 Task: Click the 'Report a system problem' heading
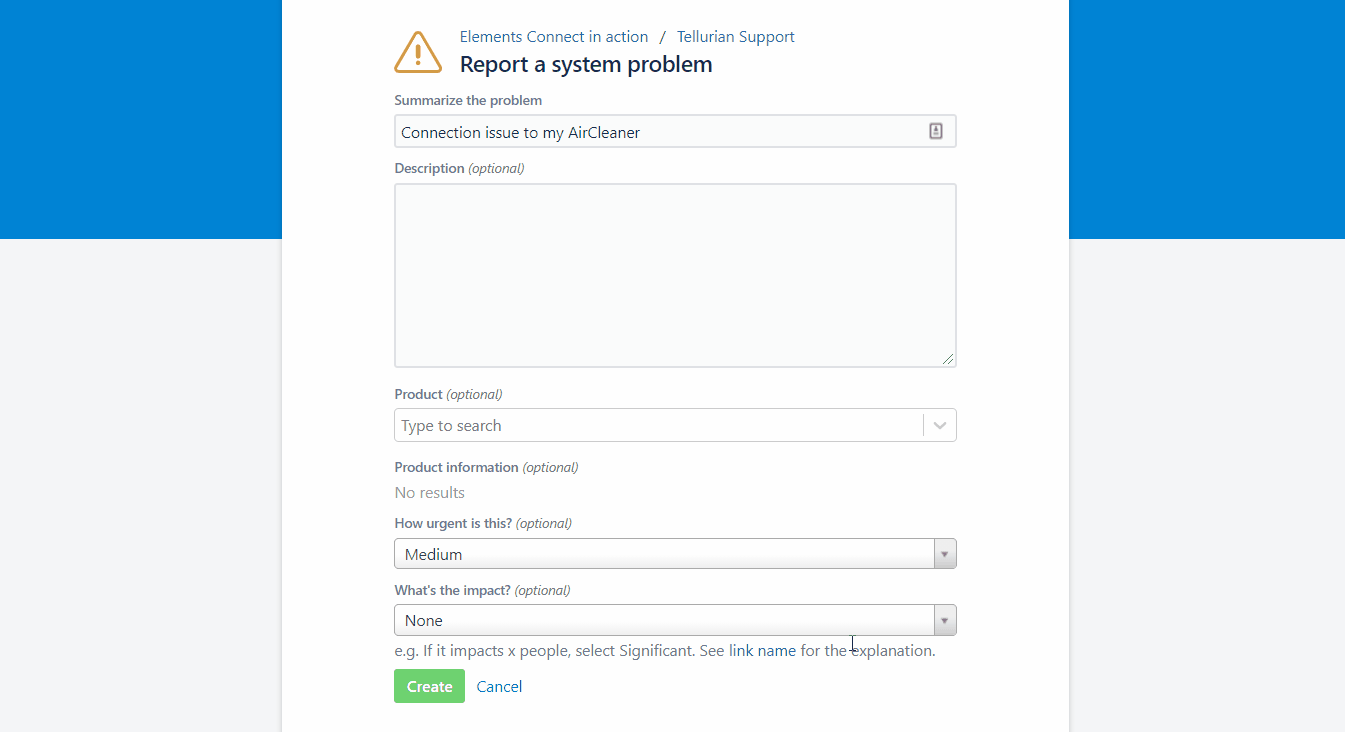[586, 65]
